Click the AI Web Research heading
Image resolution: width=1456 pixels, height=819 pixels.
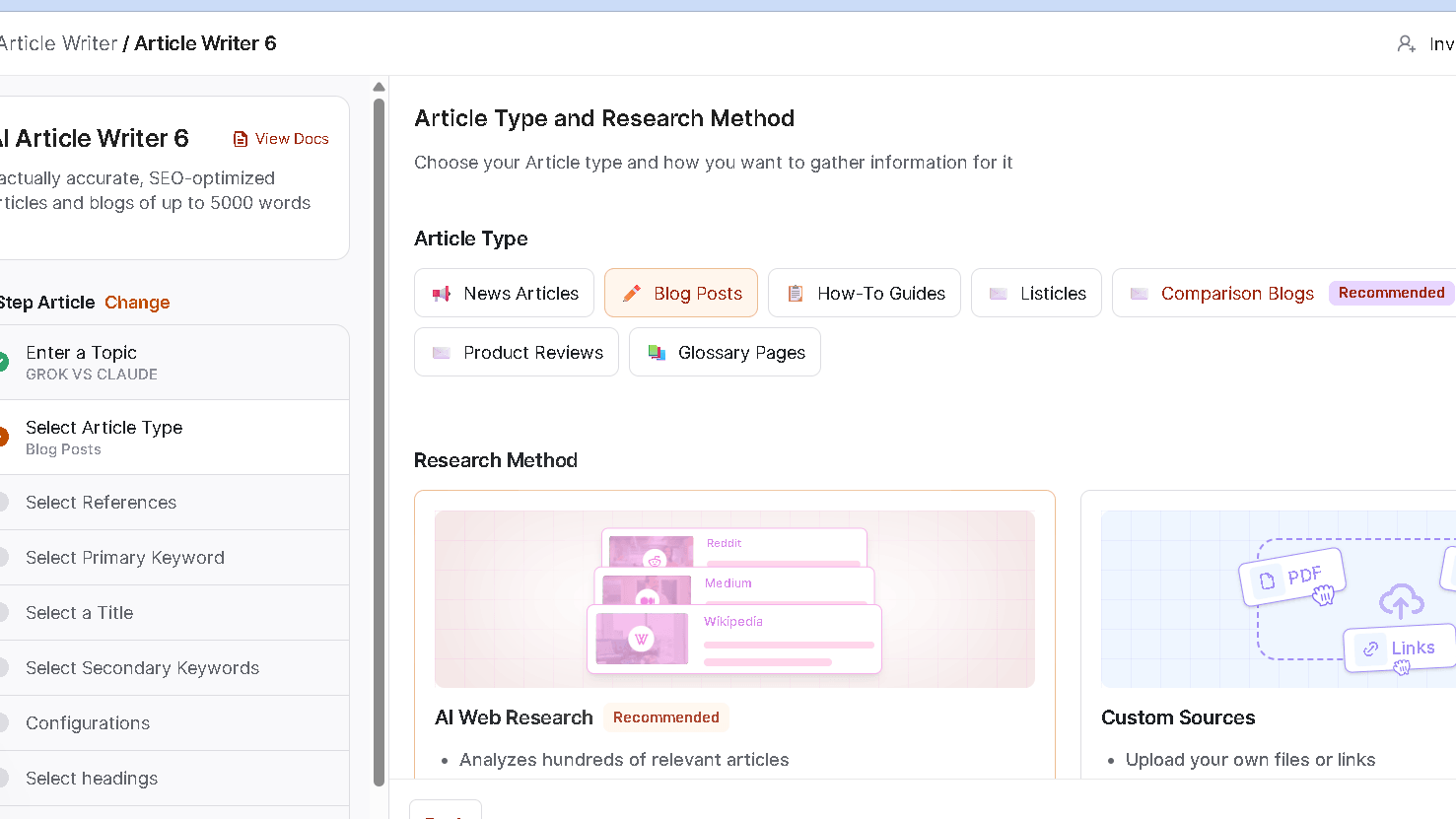(x=514, y=717)
